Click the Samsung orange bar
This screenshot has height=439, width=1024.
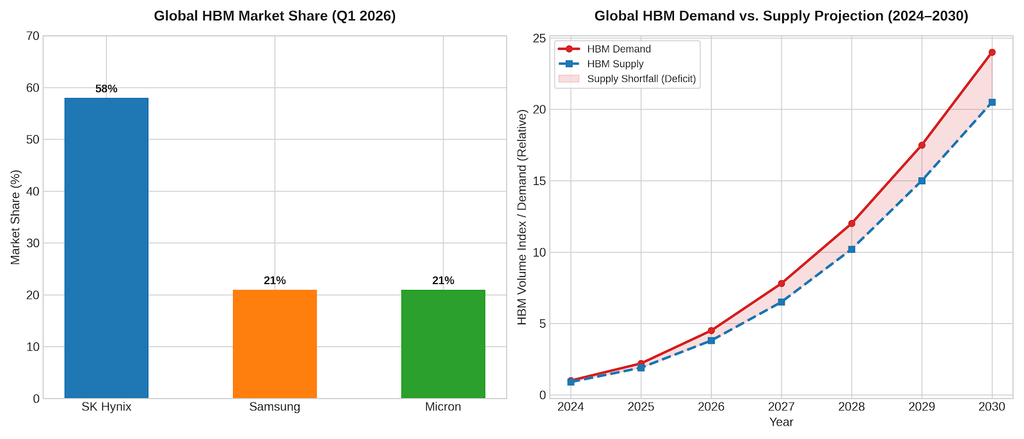(275, 344)
